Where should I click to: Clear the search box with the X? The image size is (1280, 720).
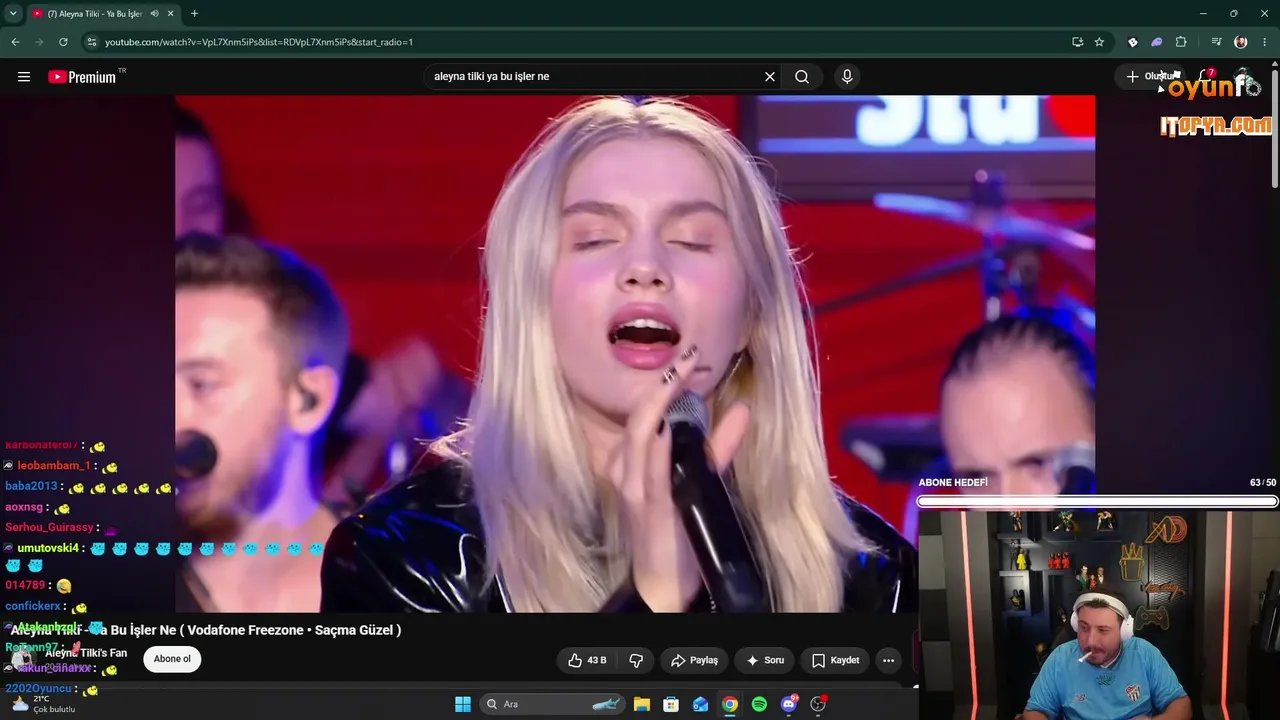point(770,77)
